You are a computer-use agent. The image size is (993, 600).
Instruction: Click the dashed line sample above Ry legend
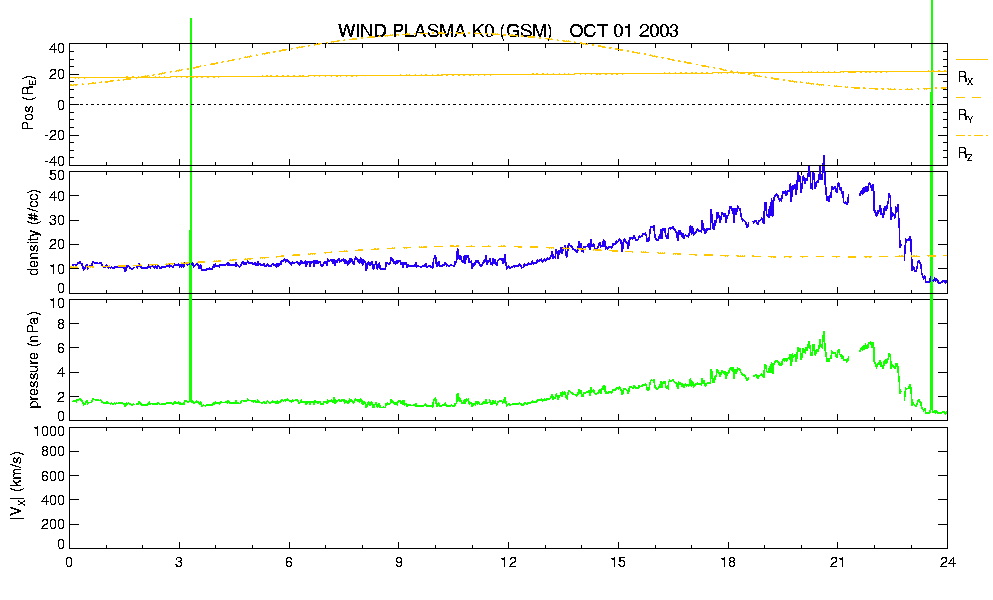(x=969, y=98)
